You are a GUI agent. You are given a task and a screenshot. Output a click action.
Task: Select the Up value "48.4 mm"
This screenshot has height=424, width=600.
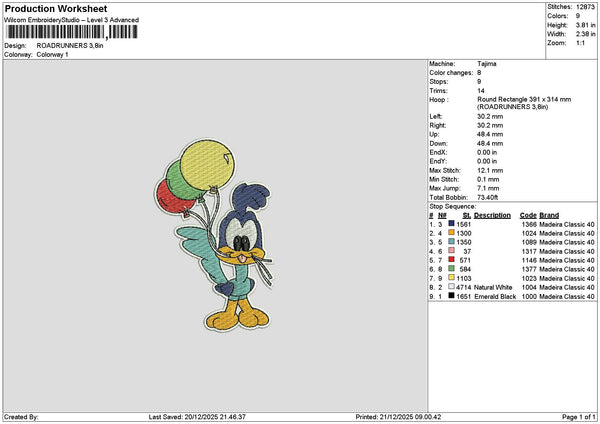coord(490,134)
